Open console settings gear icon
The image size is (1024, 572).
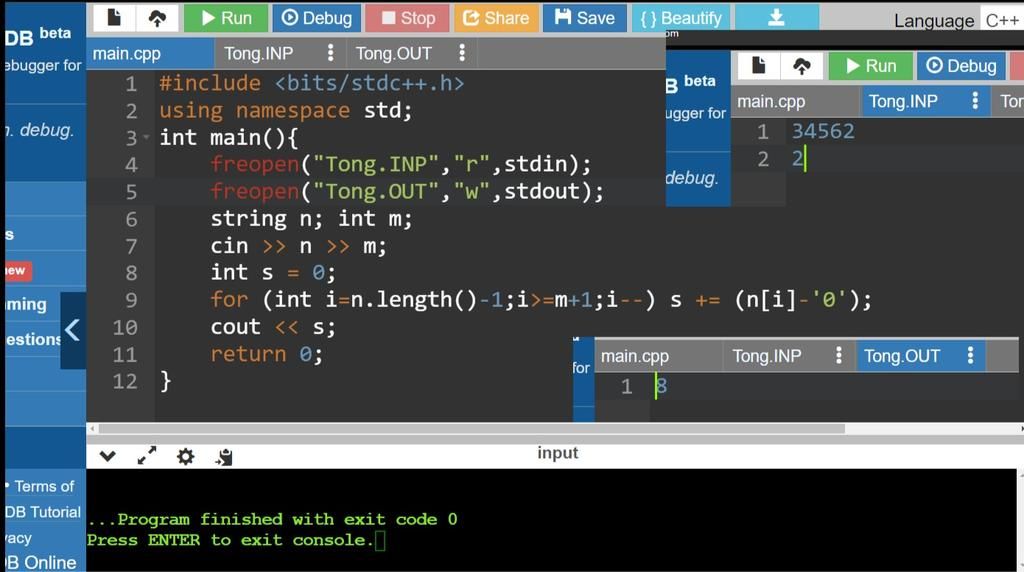(x=185, y=456)
